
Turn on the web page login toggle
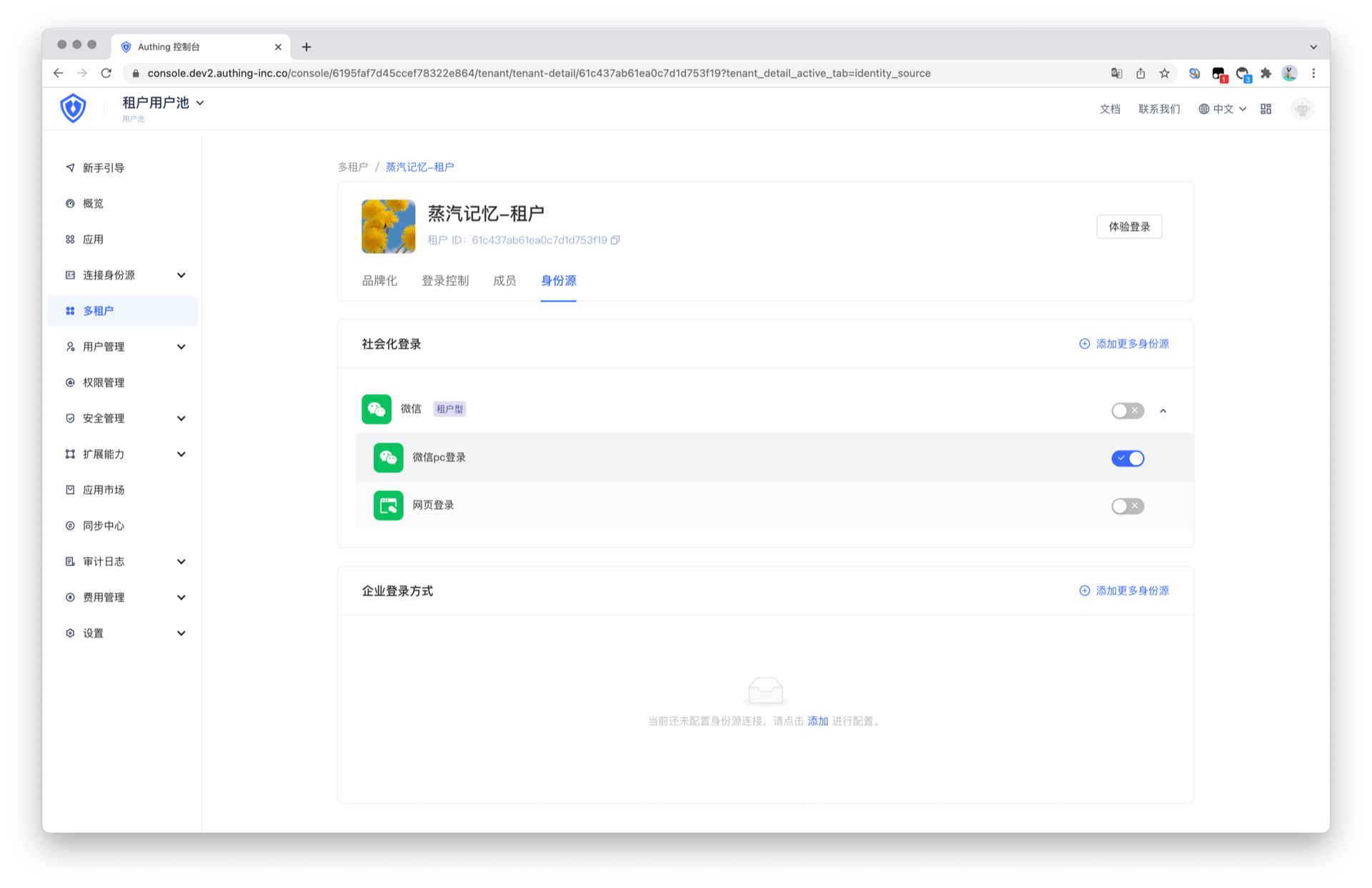(x=1127, y=506)
